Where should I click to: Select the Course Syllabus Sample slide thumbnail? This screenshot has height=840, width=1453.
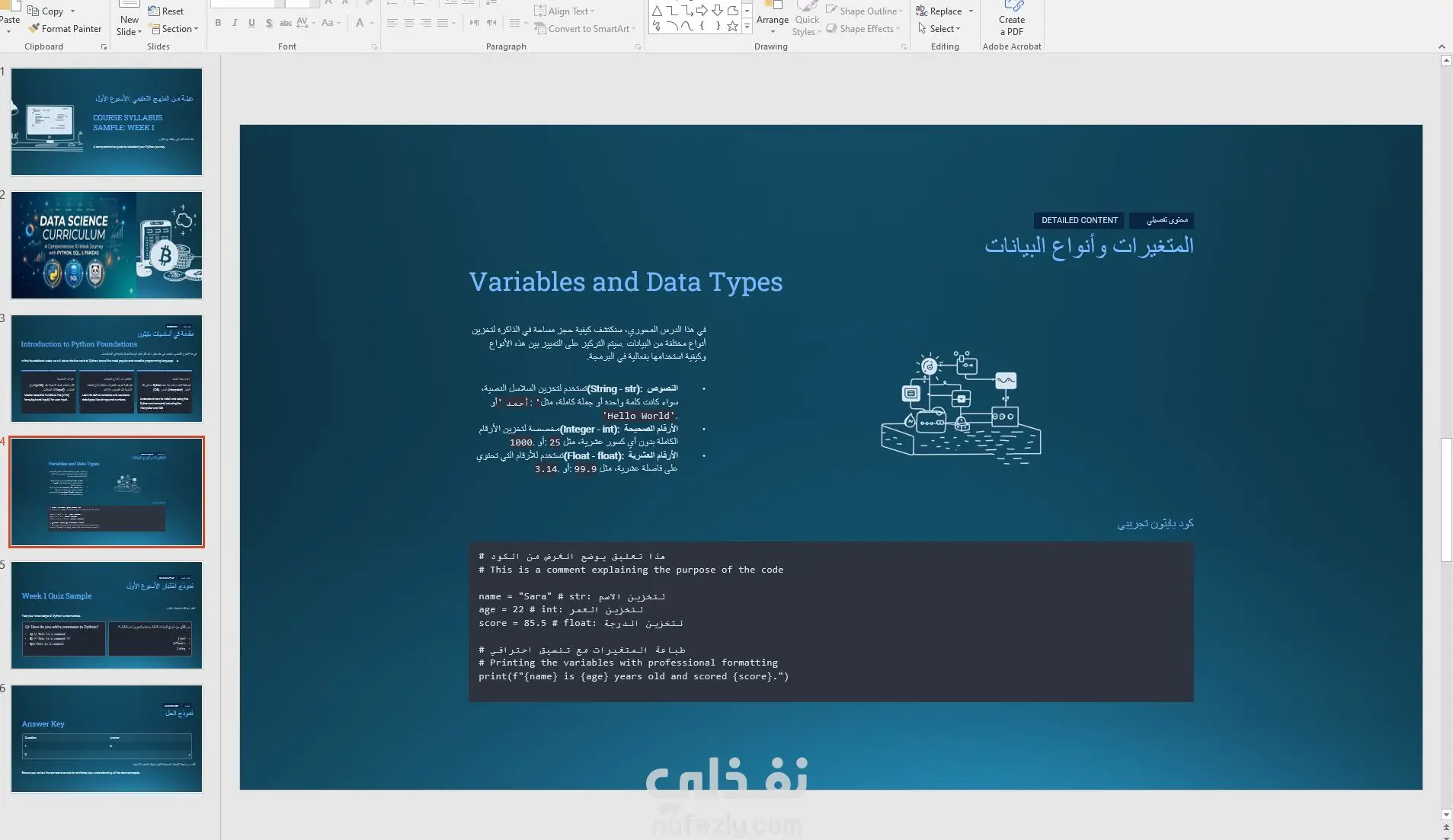107,122
